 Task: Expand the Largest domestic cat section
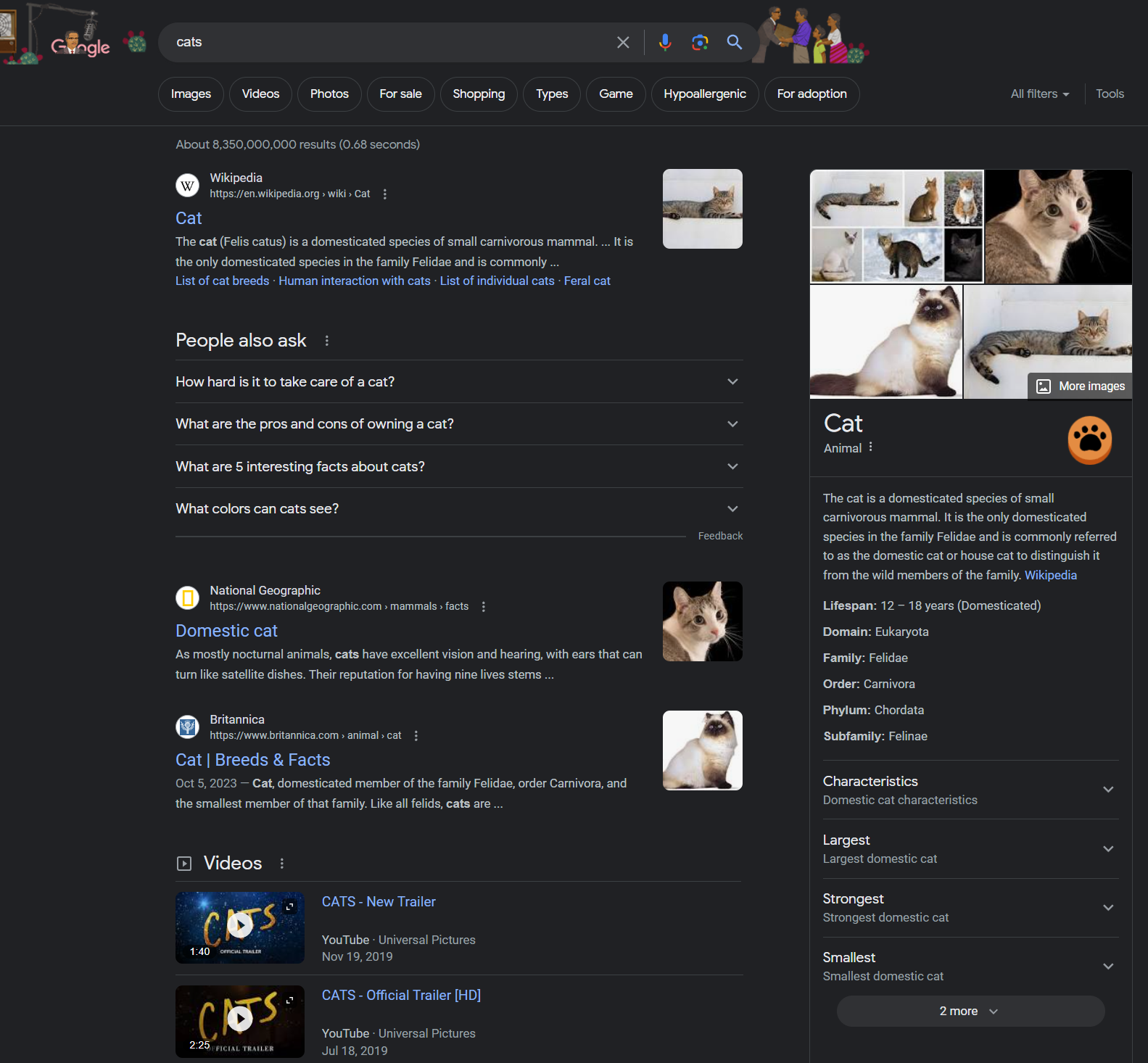click(970, 849)
